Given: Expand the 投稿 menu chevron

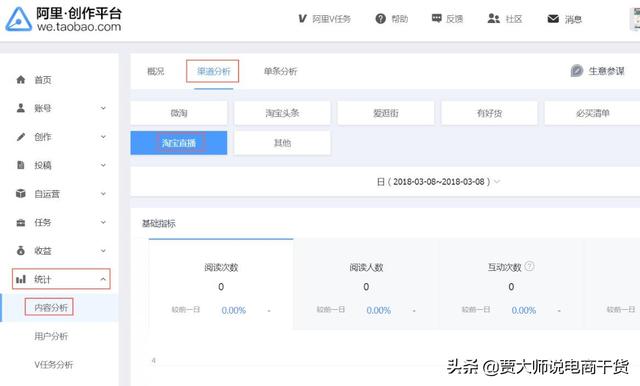Looking at the screenshot, I should pos(103,165).
